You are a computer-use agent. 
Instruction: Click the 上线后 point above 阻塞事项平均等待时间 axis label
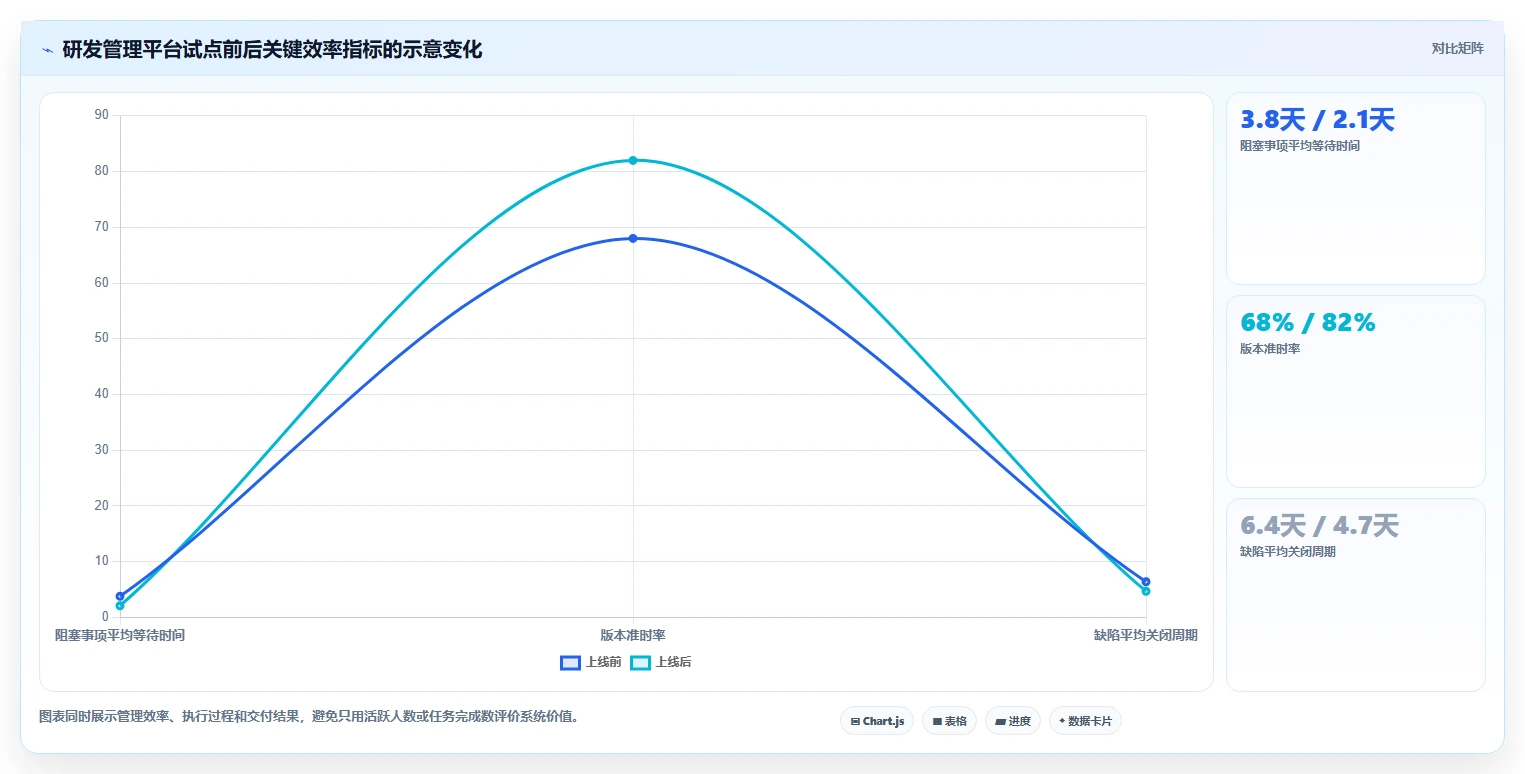pos(120,605)
